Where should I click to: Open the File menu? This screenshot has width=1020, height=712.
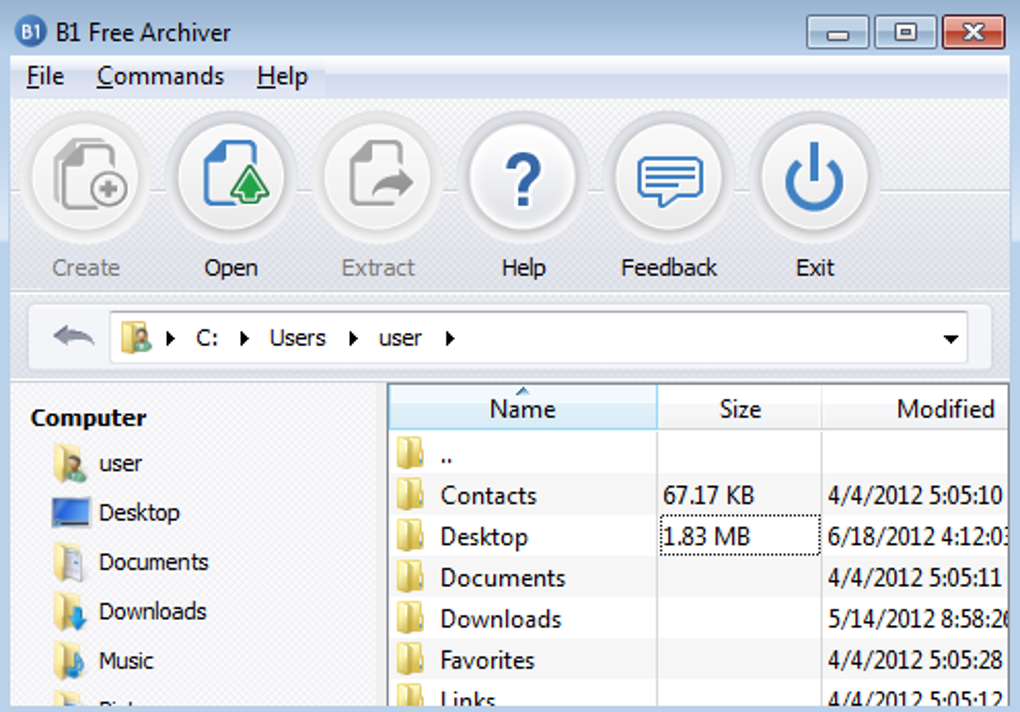pos(45,76)
